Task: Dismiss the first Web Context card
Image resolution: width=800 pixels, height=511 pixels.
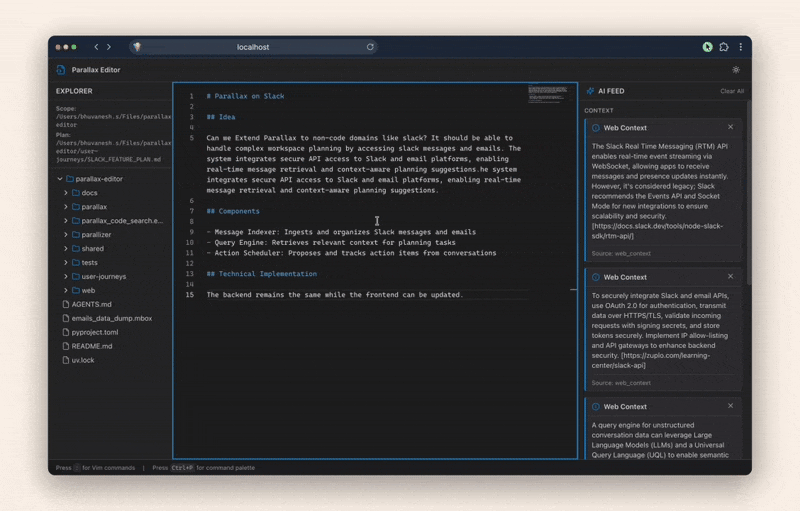Action: pos(730,128)
